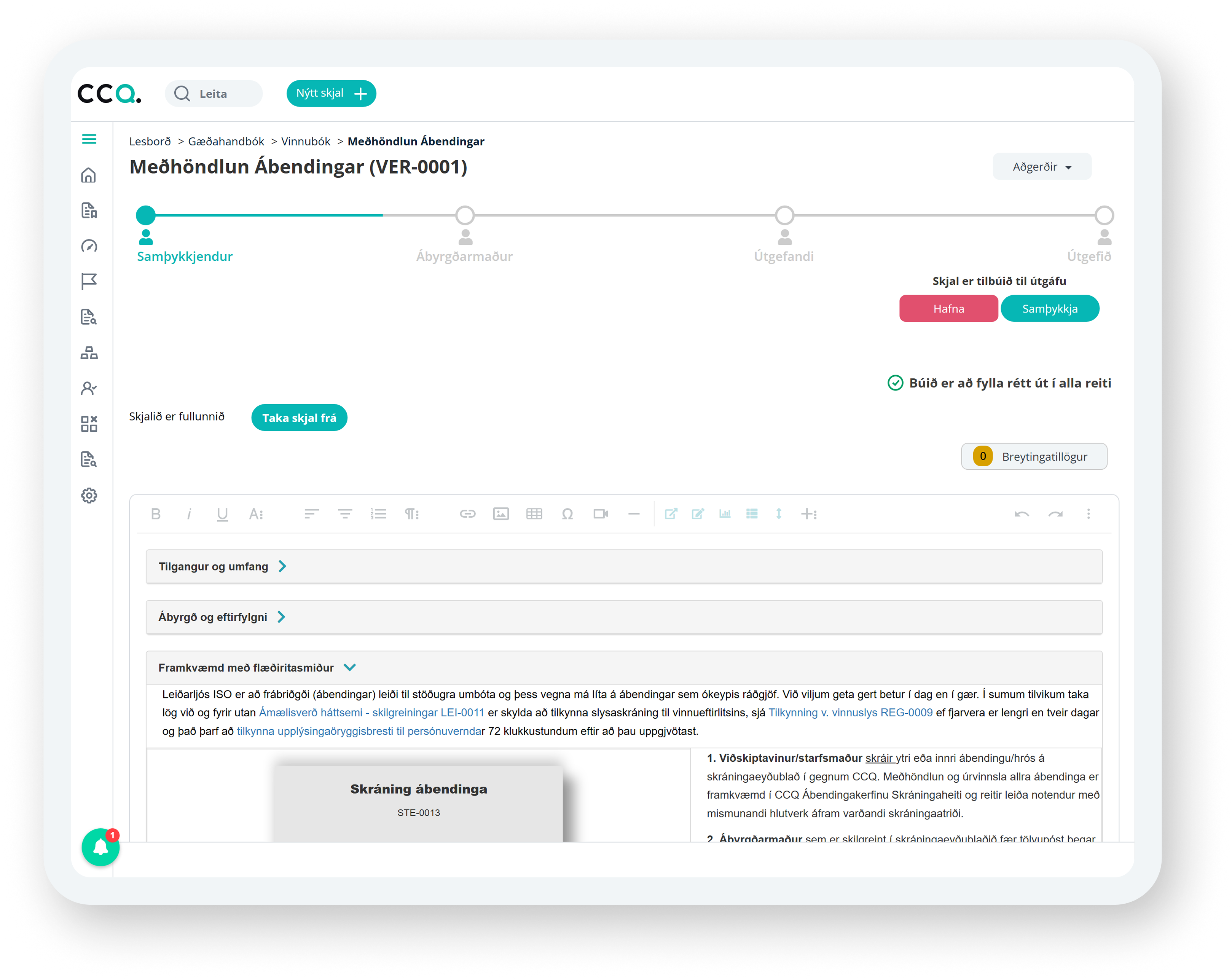Click the notification bell icon

coord(100,847)
